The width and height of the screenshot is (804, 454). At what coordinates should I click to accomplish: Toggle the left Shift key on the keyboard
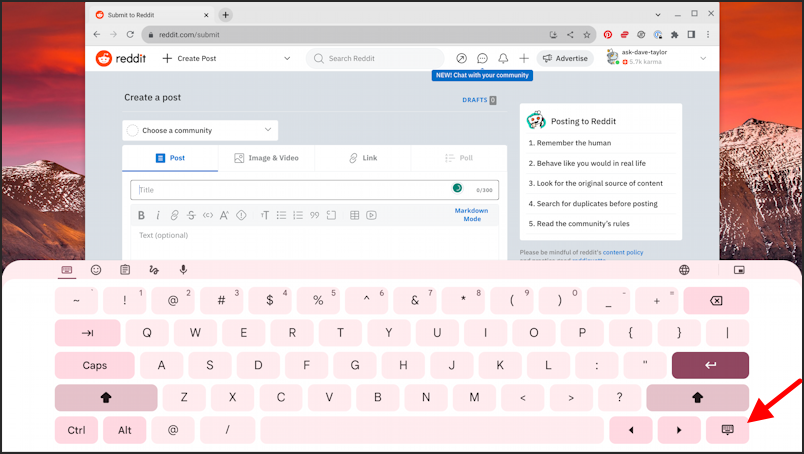[x=105, y=398]
